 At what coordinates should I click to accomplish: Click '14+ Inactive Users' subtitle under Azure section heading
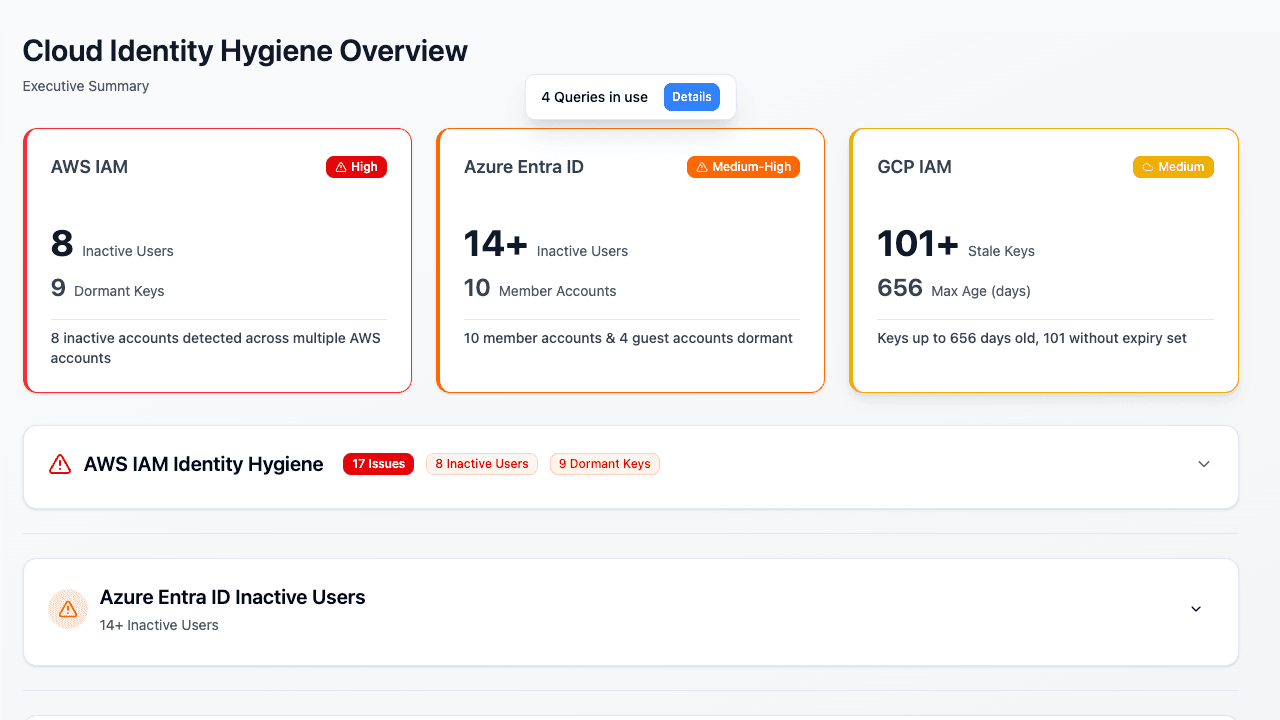[x=159, y=625]
